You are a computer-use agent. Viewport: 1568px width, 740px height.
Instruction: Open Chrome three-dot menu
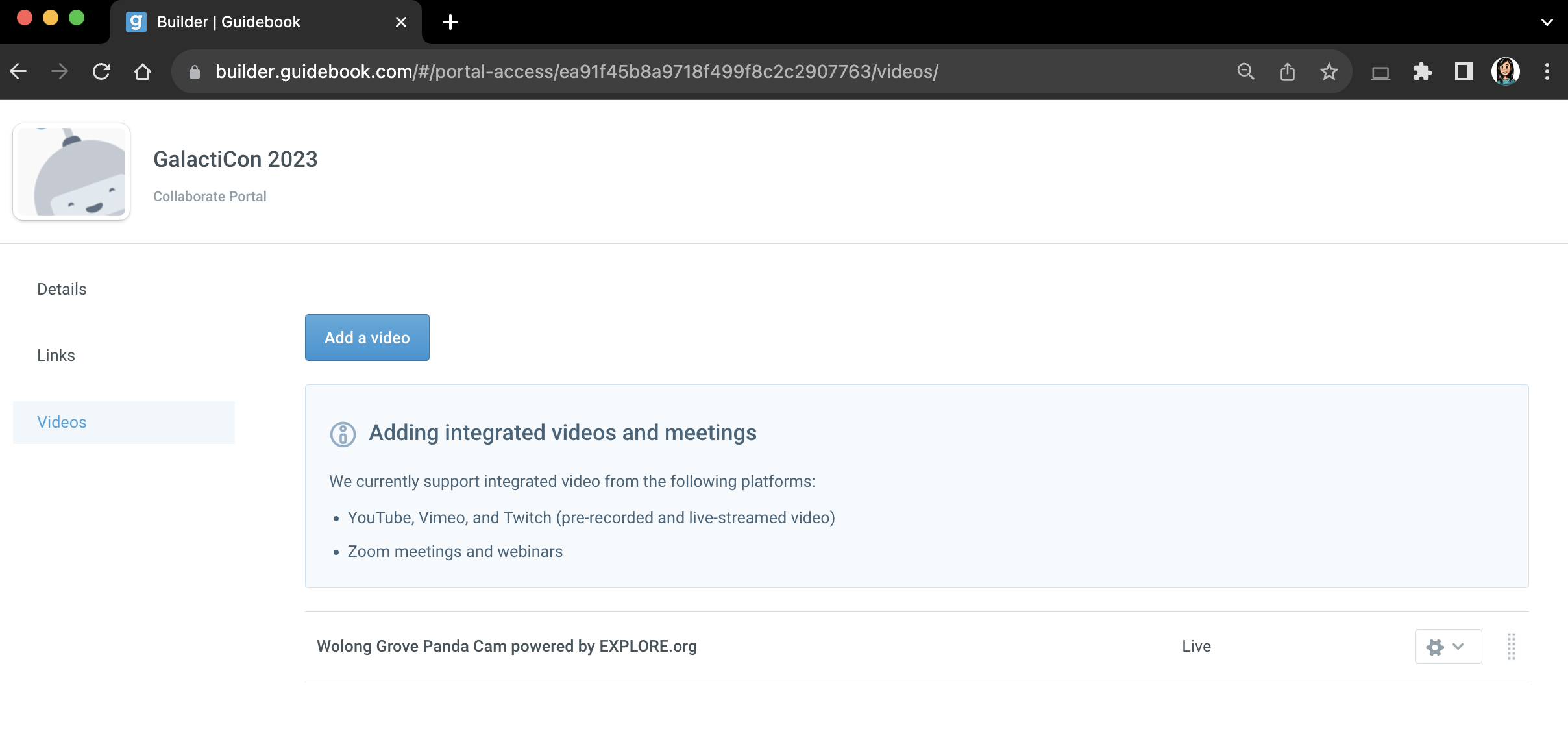tap(1547, 71)
